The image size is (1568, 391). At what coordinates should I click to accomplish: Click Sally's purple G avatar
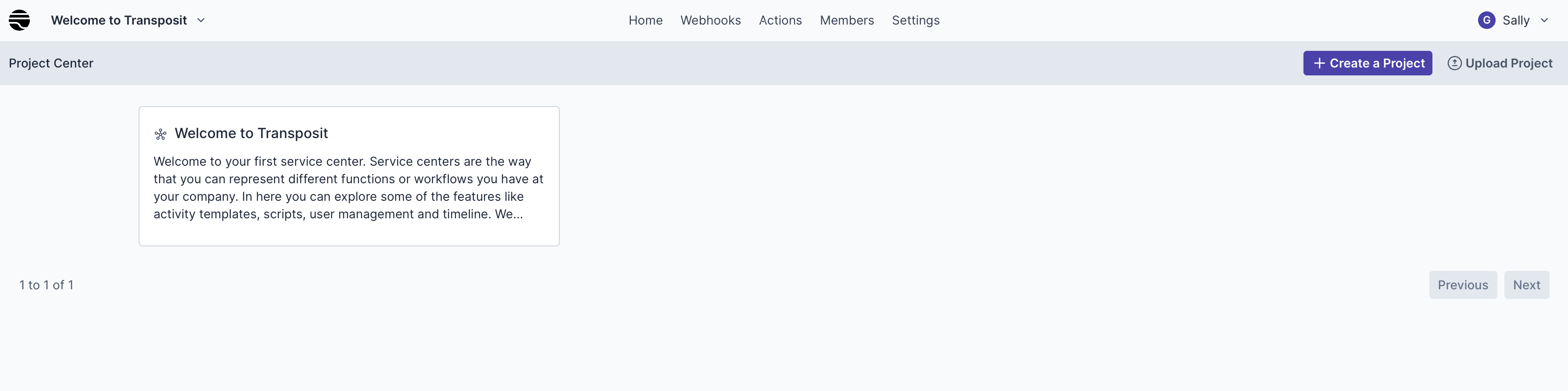tap(1486, 20)
